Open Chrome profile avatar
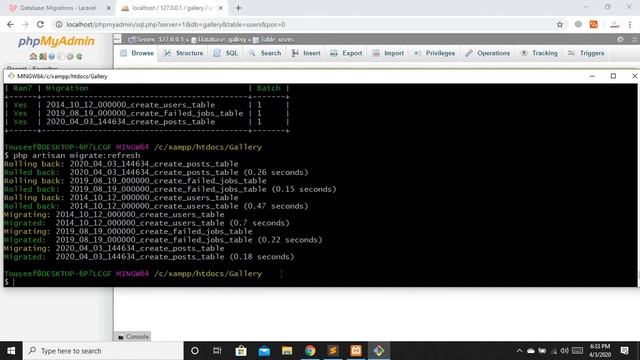This screenshot has height=360, width=640. tap(614, 24)
